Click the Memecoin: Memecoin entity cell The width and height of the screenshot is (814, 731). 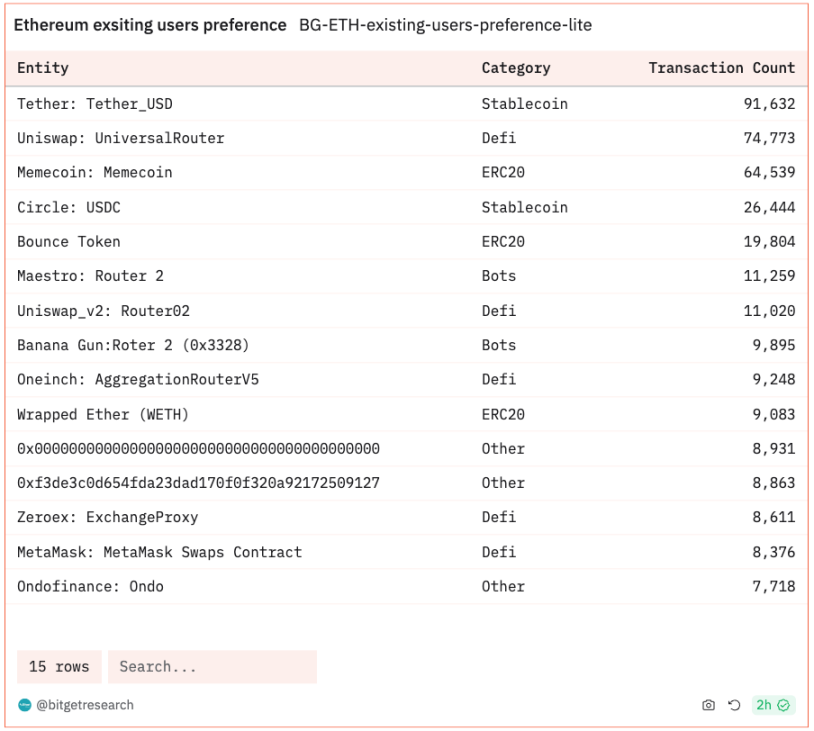[94, 173]
